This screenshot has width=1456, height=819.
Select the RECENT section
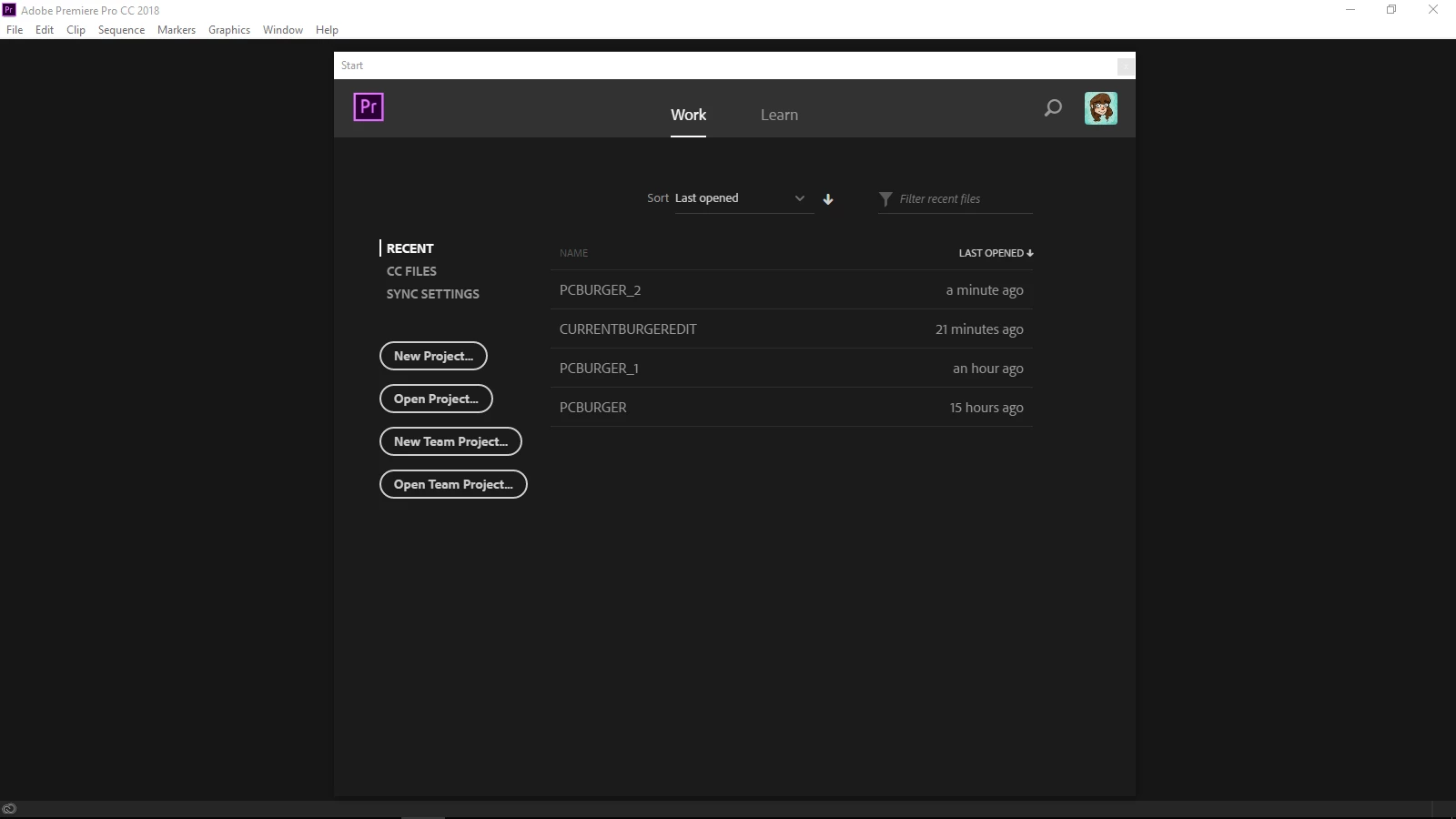tap(409, 248)
